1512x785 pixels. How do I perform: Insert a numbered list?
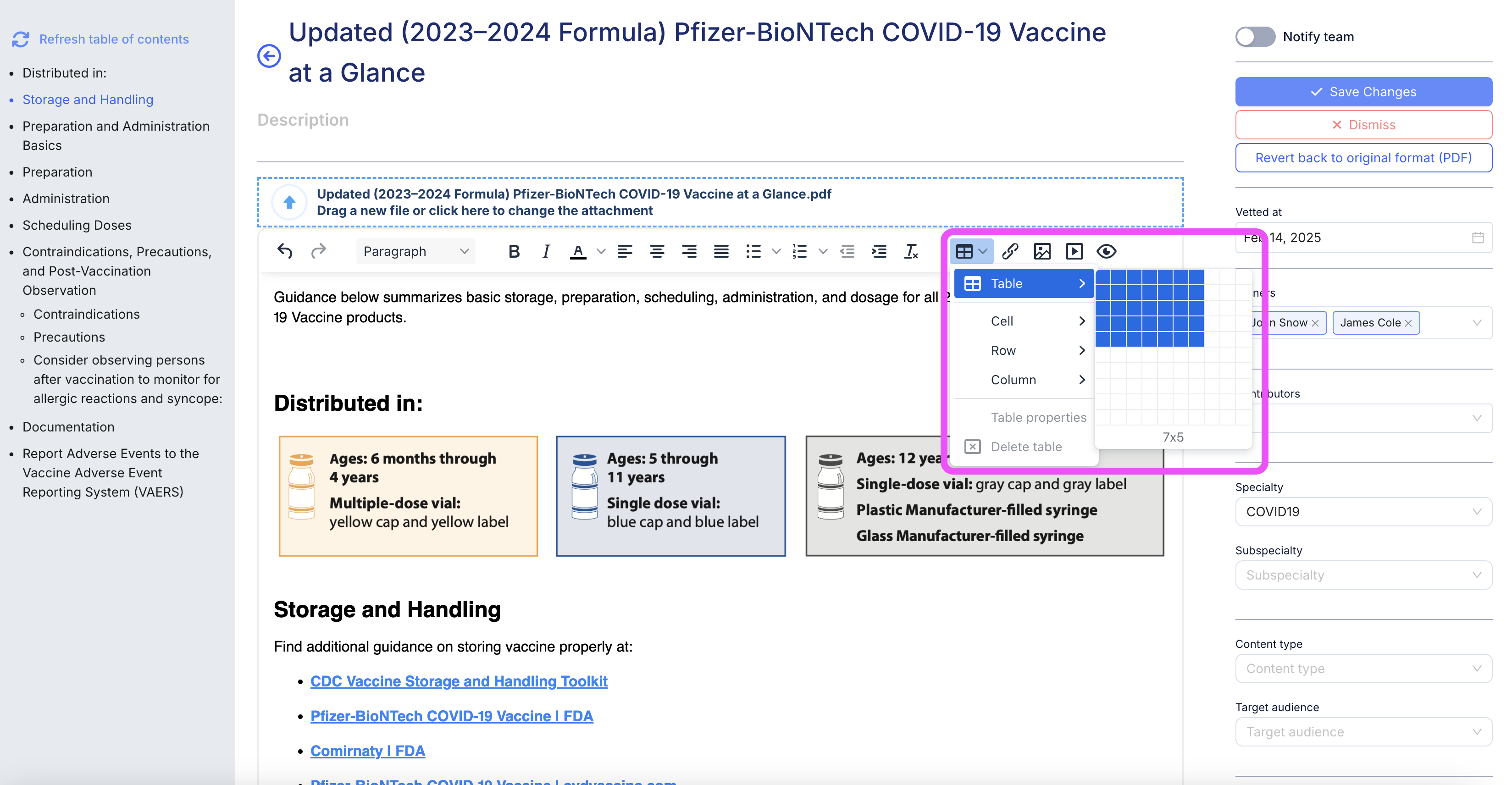point(800,251)
